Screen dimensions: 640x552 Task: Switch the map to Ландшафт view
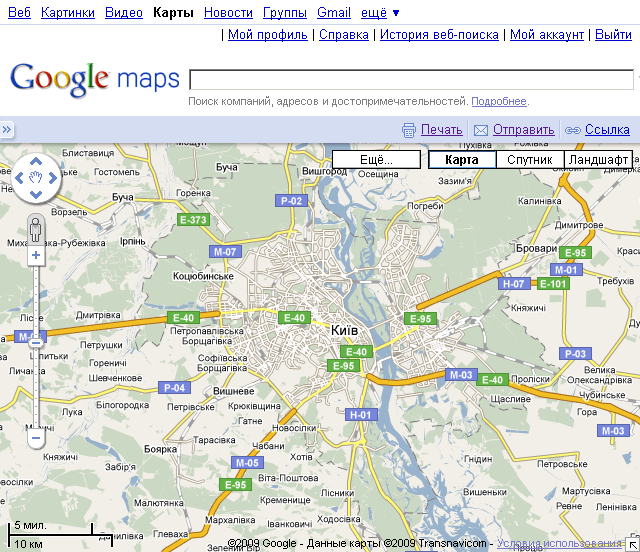597,160
